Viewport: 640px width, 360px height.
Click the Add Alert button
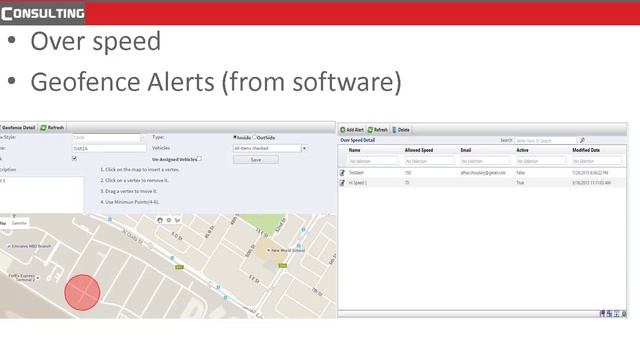pyautogui.click(x=352, y=130)
